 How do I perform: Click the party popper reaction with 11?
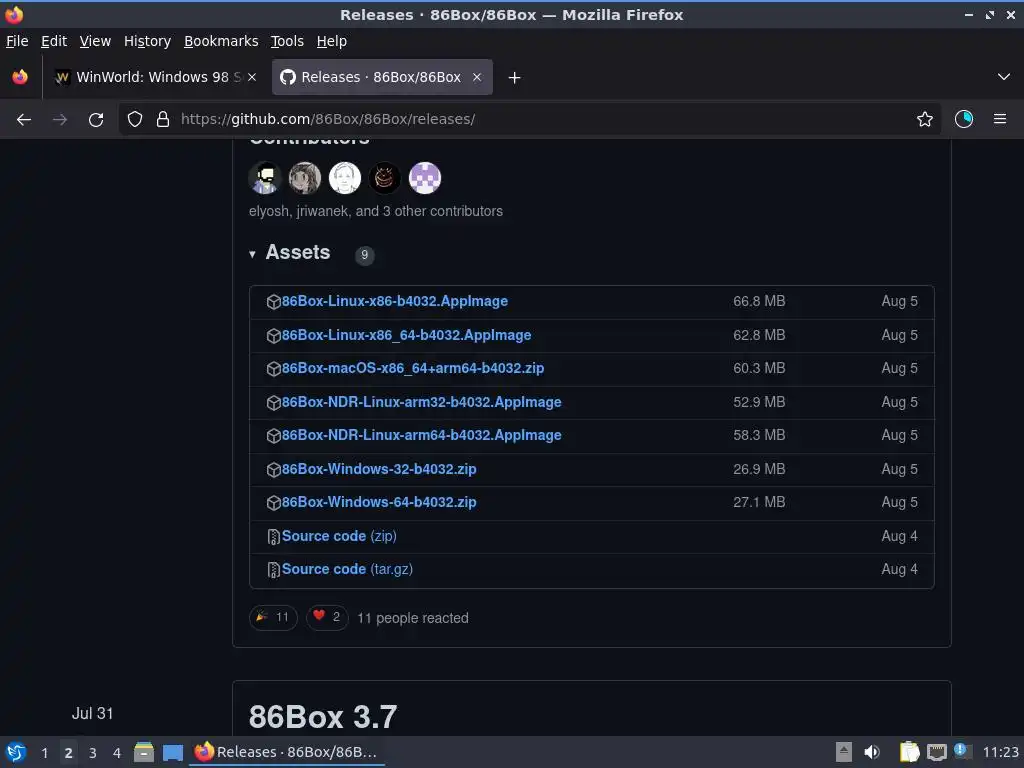[273, 617]
